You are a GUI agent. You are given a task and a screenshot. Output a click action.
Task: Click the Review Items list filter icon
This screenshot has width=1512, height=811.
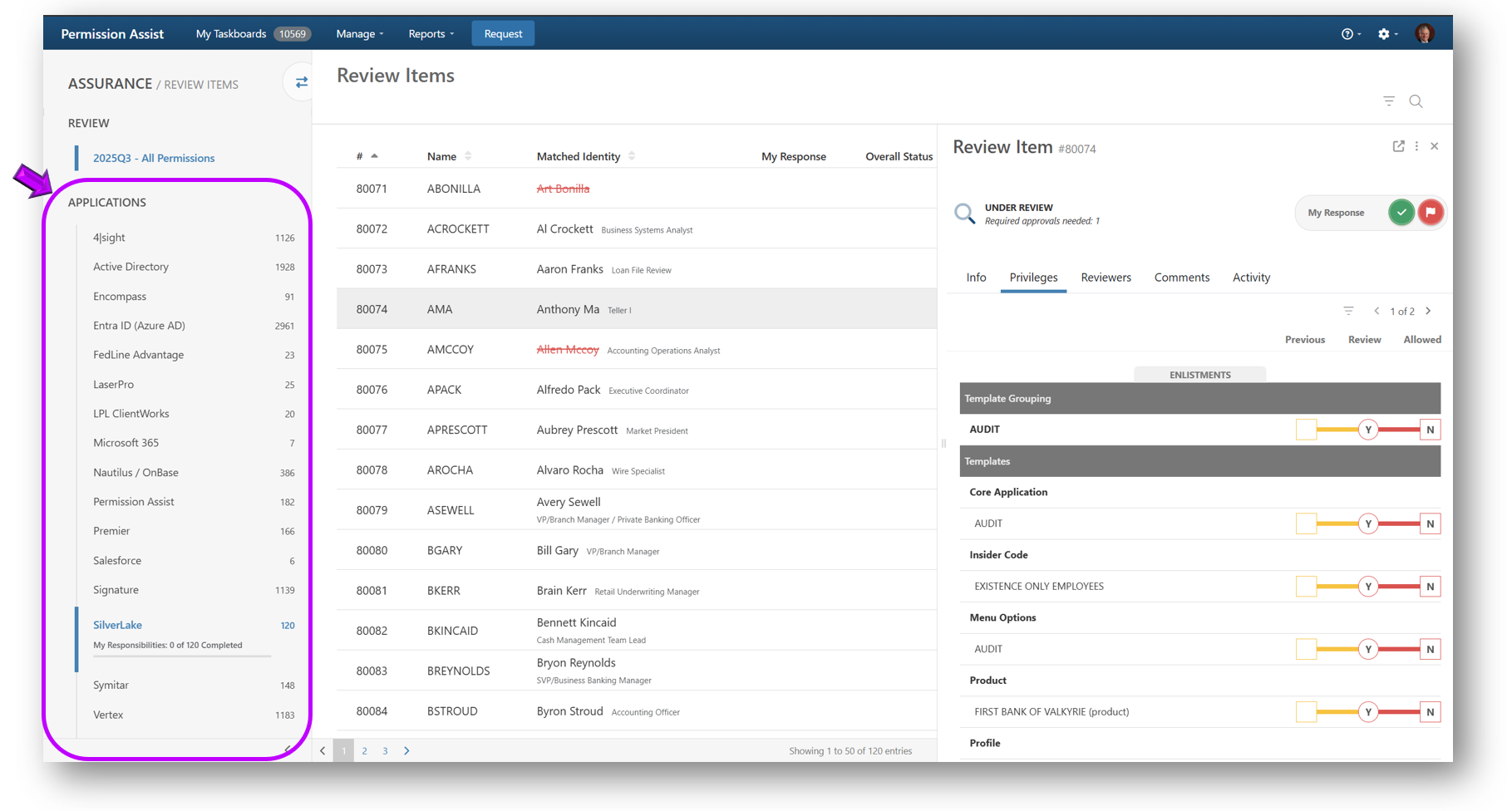(1389, 101)
